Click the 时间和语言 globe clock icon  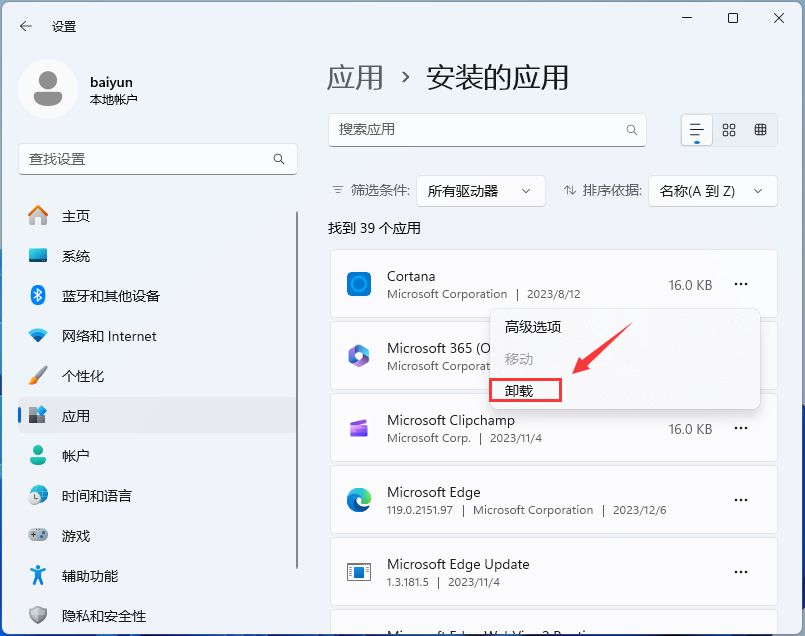(x=38, y=495)
